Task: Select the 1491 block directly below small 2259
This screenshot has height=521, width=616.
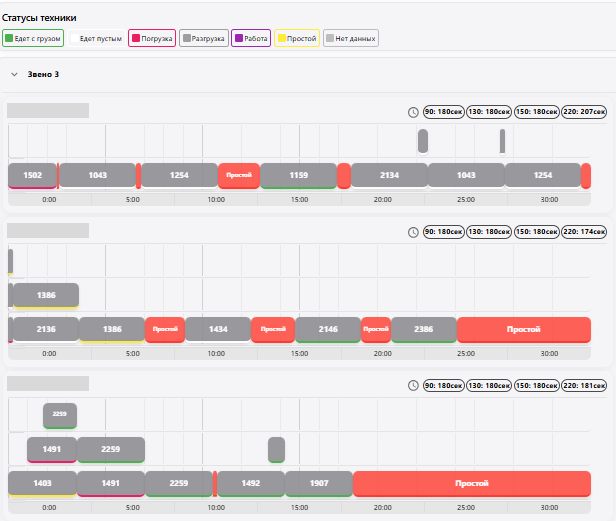Action: pos(51,449)
